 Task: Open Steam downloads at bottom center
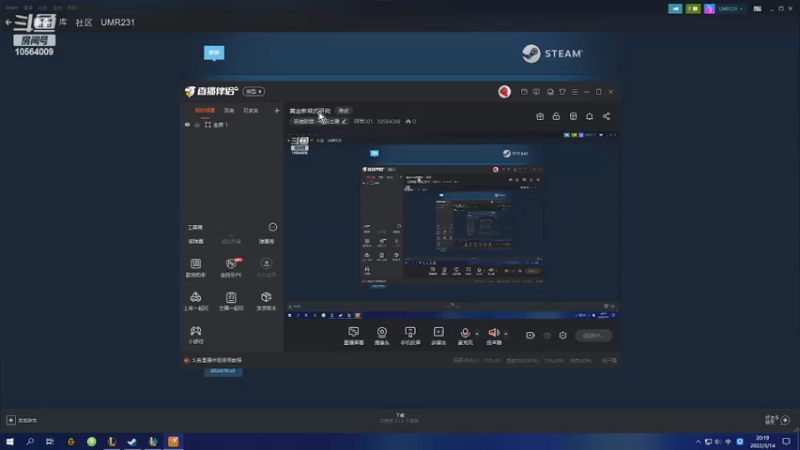(399, 418)
